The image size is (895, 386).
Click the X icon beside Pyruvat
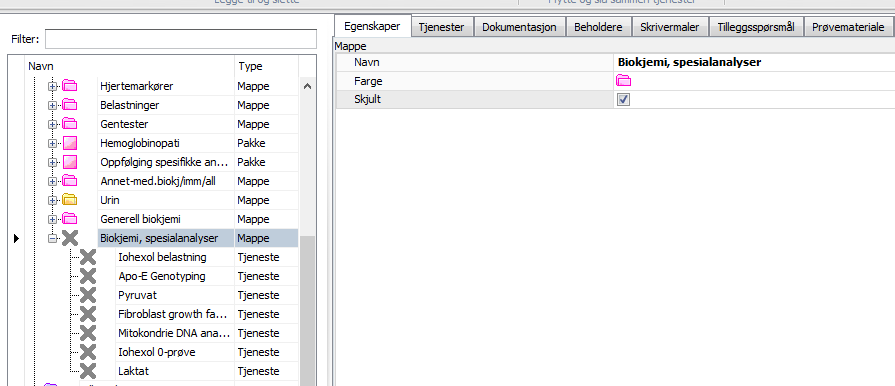(x=88, y=295)
